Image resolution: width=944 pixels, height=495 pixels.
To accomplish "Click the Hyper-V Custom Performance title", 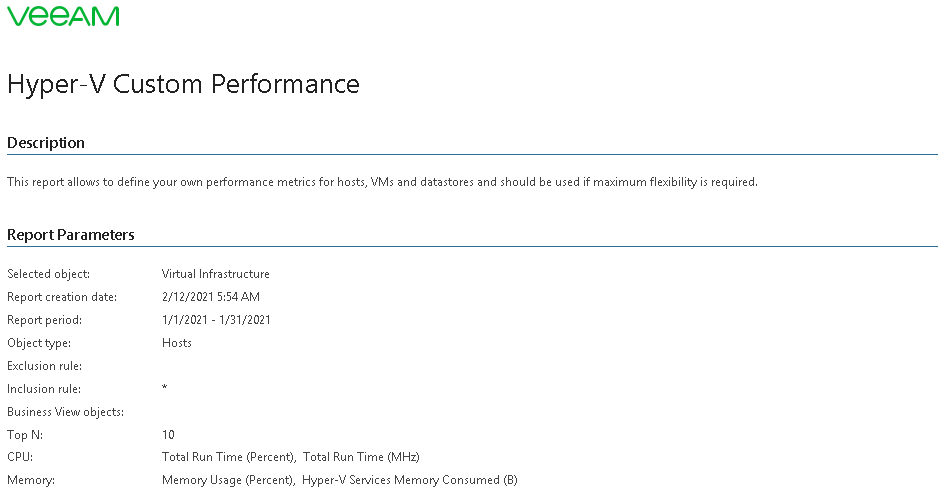I will [x=183, y=84].
